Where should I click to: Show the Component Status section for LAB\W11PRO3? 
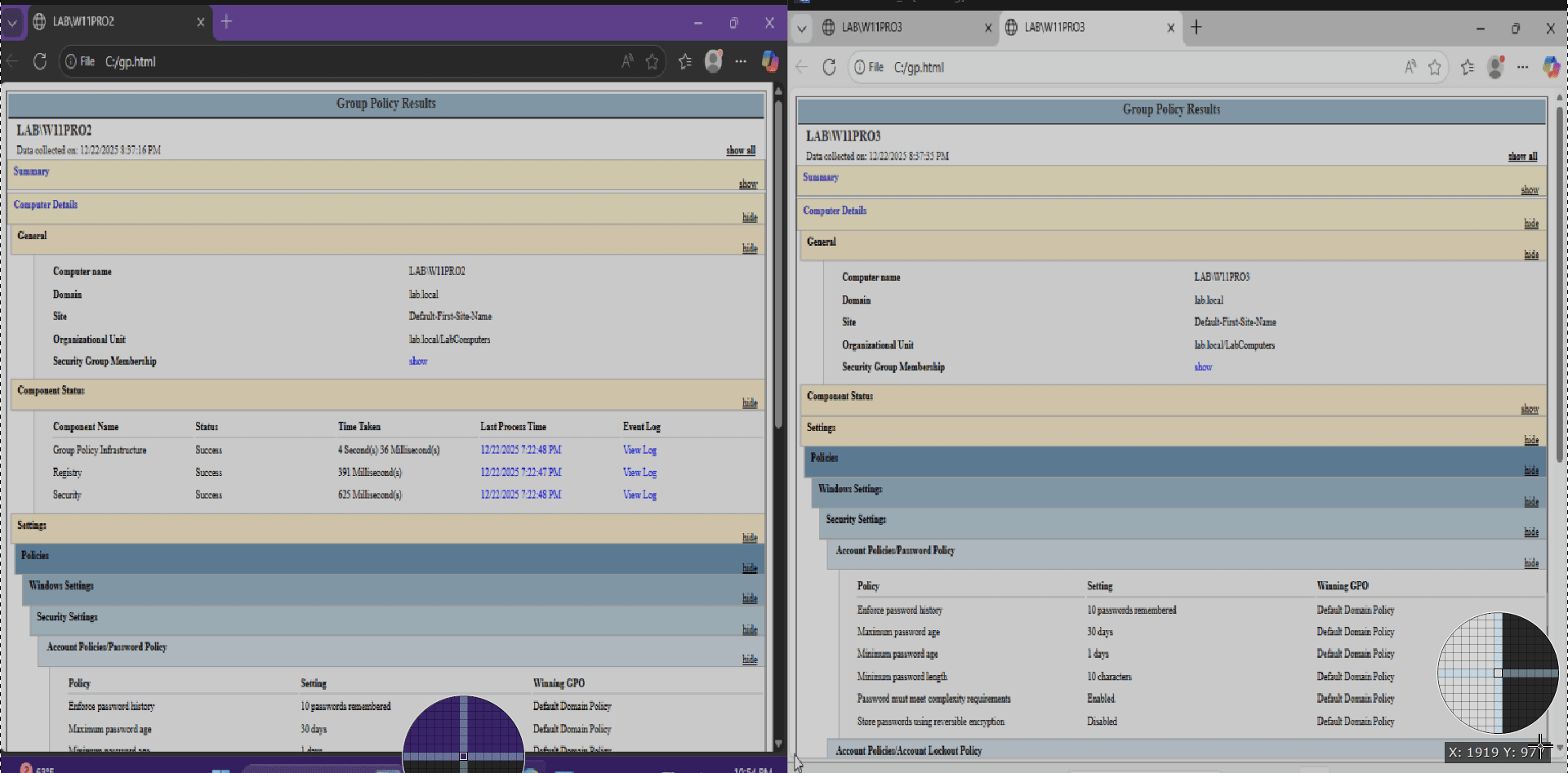1529,409
